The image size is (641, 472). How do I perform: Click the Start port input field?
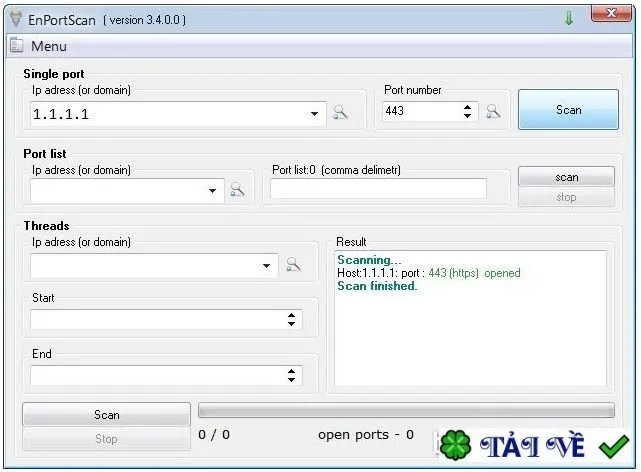click(166, 320)
